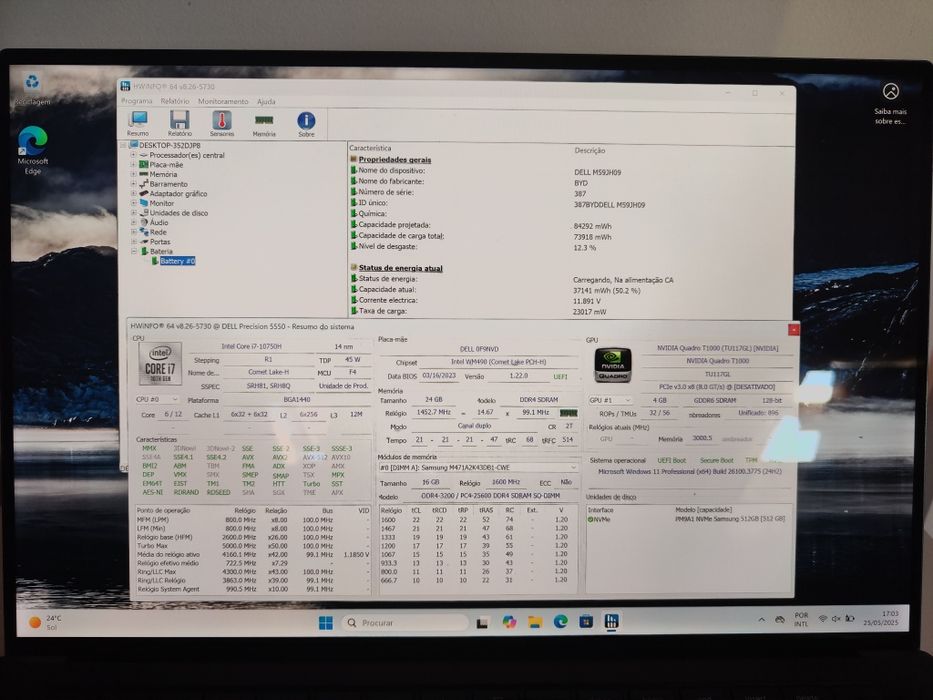Select the Portas tree item
Viewport: 933px width, 700px height.
point(159,242)
